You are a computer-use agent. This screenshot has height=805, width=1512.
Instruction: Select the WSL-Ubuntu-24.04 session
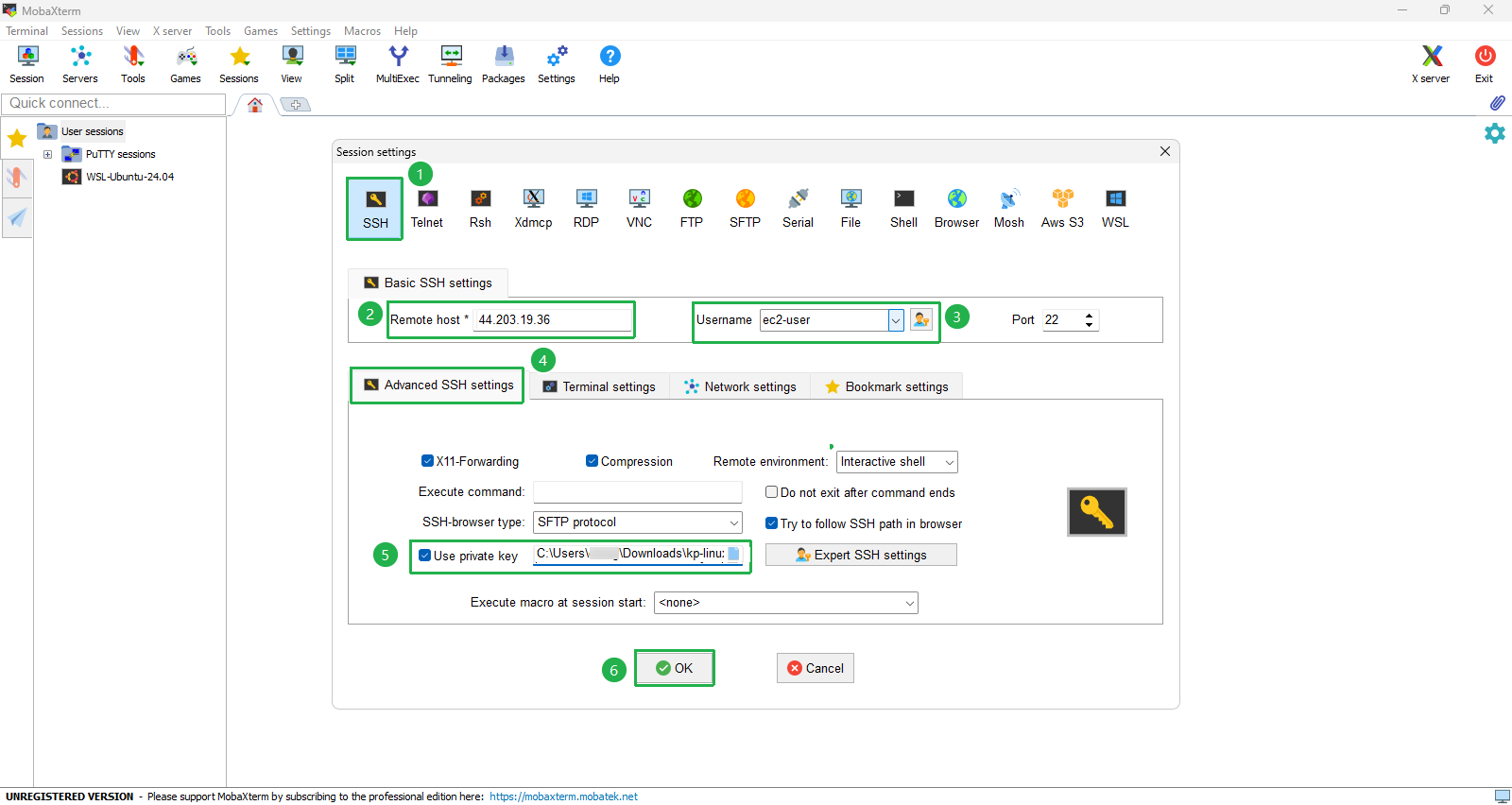pos(129,177)
